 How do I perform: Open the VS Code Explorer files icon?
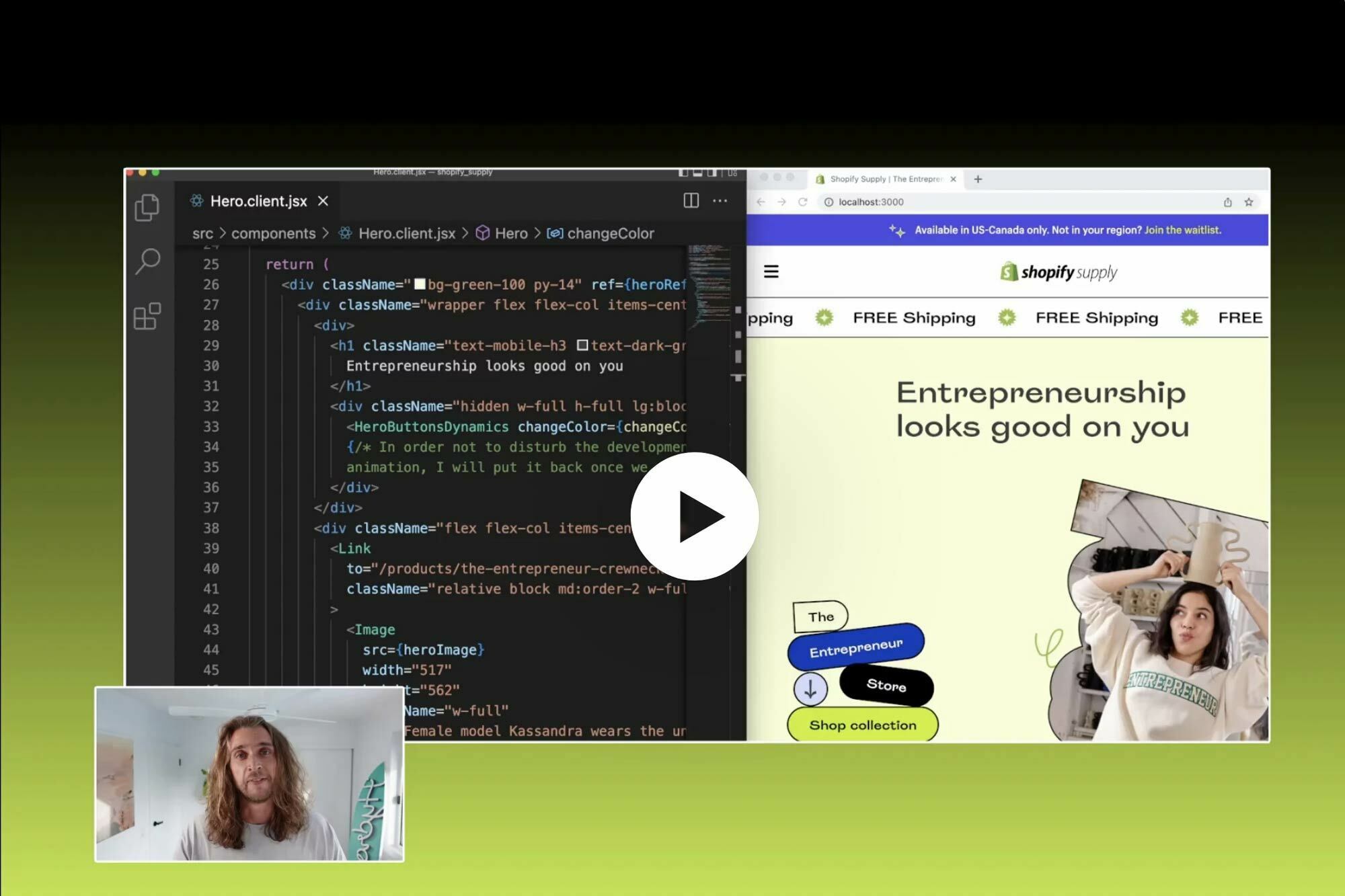pyautogui.click(x=147, y=207)
